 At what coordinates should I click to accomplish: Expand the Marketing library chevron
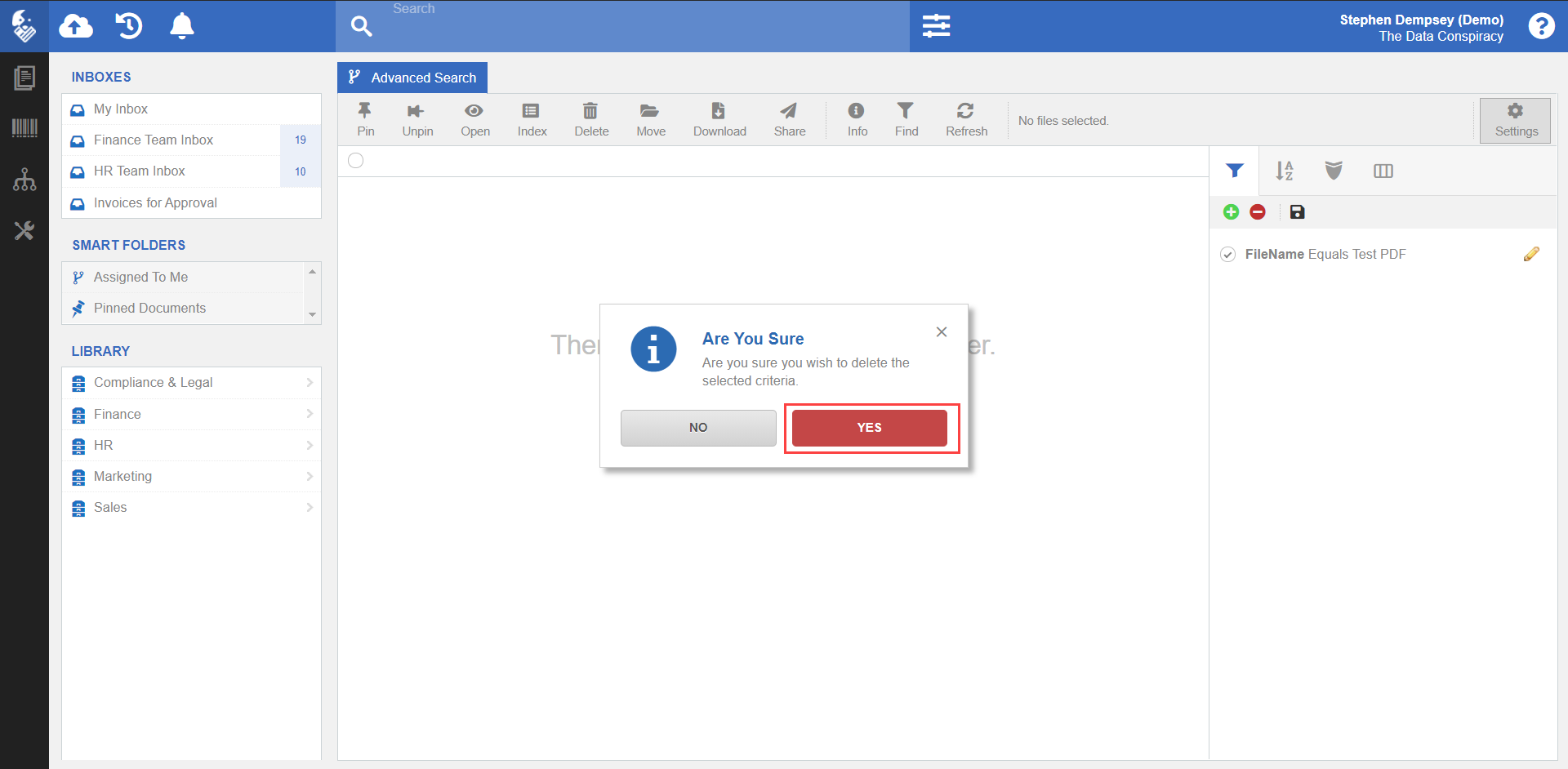(310, 477)
